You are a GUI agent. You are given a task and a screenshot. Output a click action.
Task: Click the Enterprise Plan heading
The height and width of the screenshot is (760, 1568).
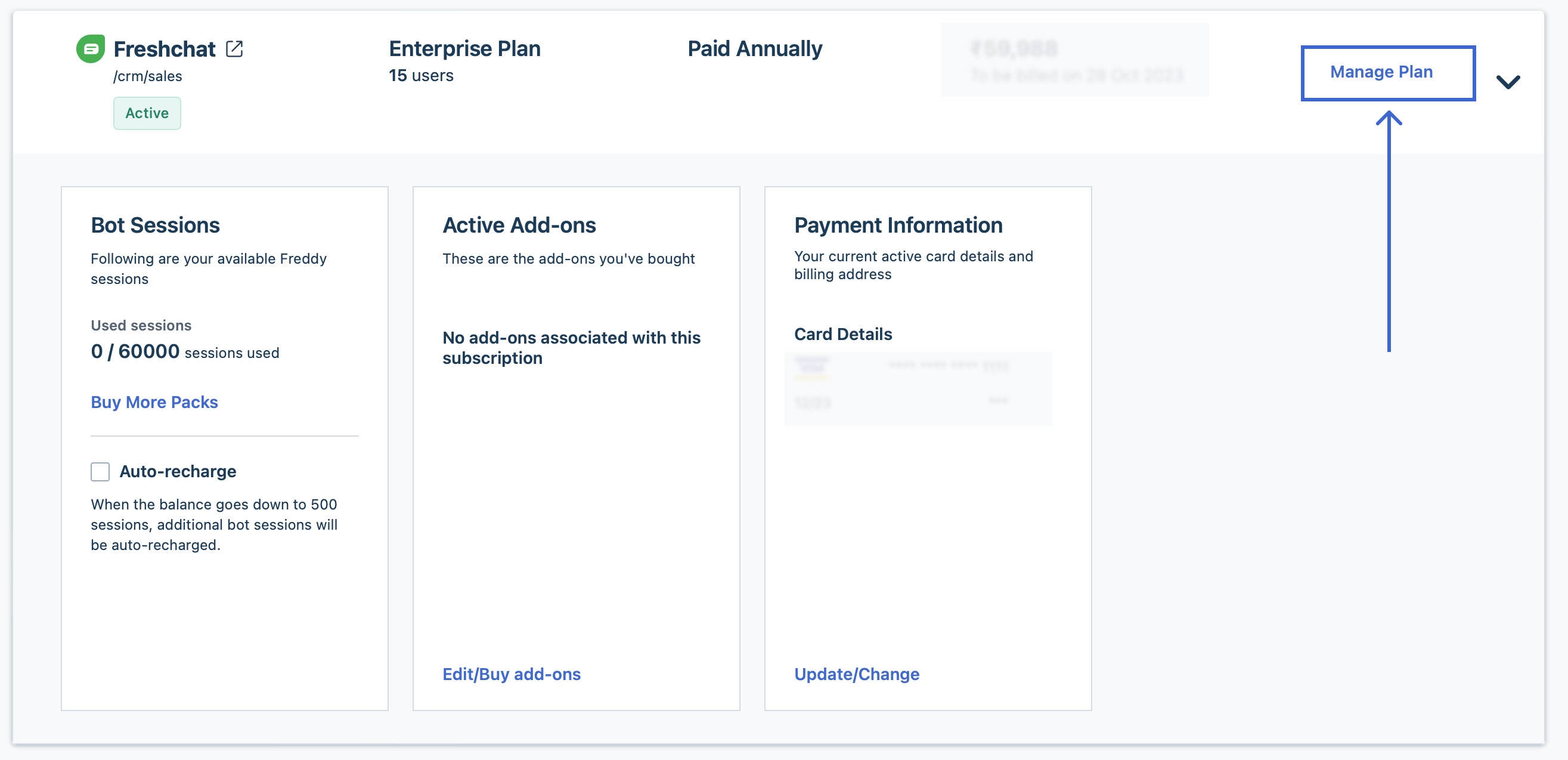point(465,49)
